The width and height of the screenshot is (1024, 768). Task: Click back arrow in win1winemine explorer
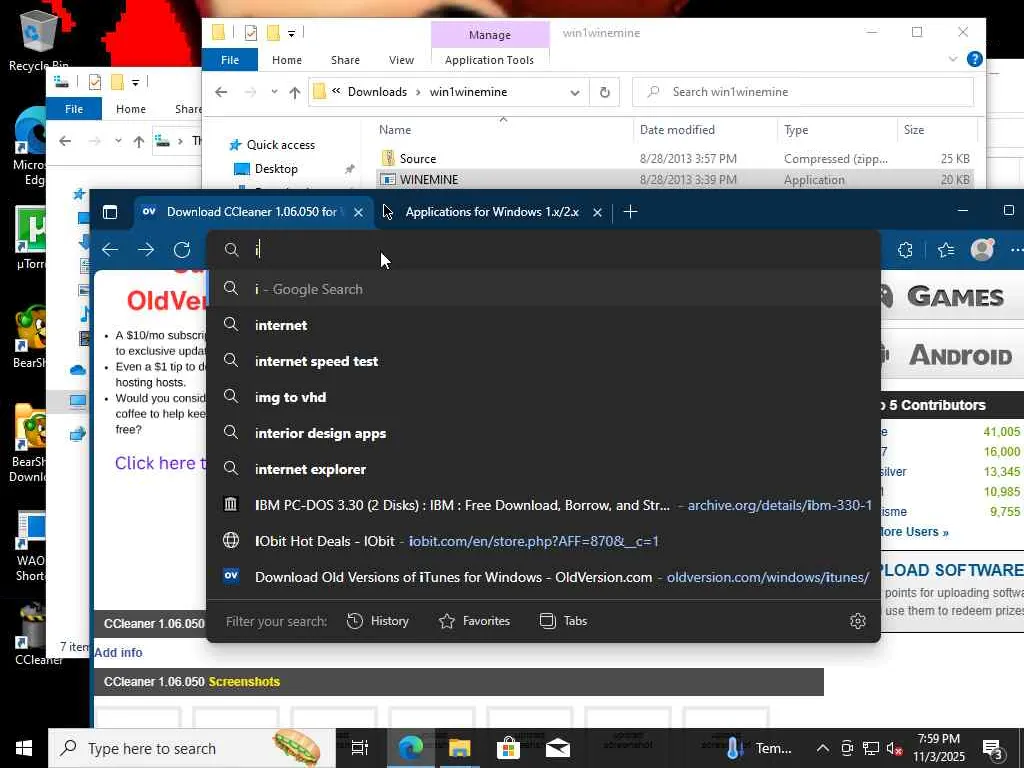(x=221, y=92)
